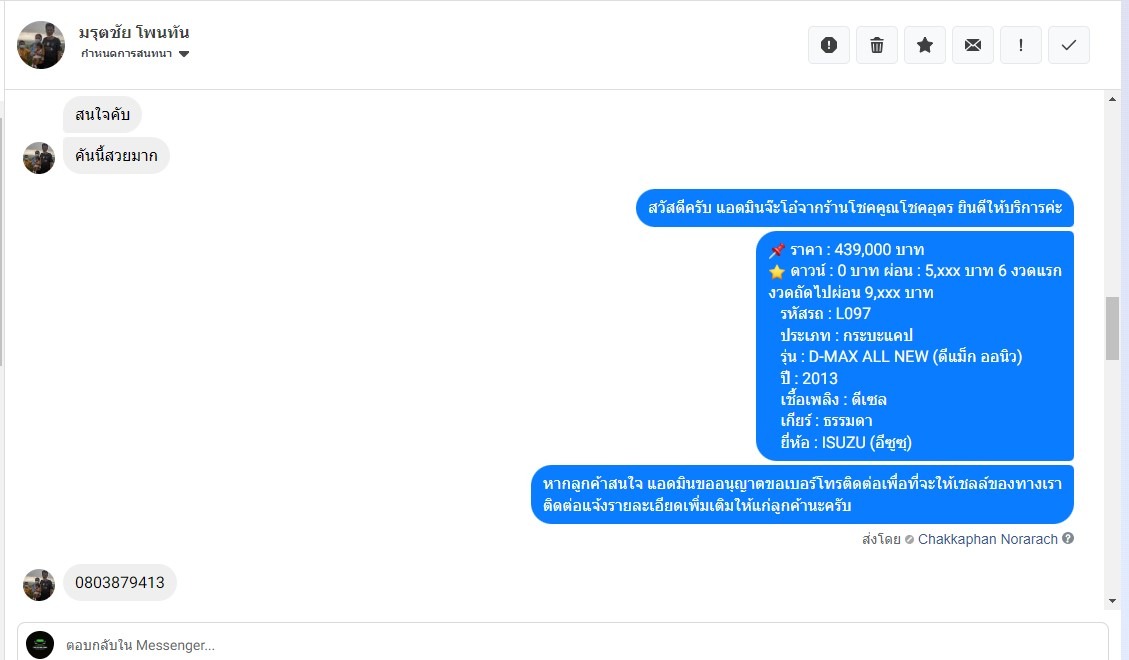Viewport: 1129px width, 660px height.
Task: Mark conversation done with checkmark icon
Action: 1069,45
